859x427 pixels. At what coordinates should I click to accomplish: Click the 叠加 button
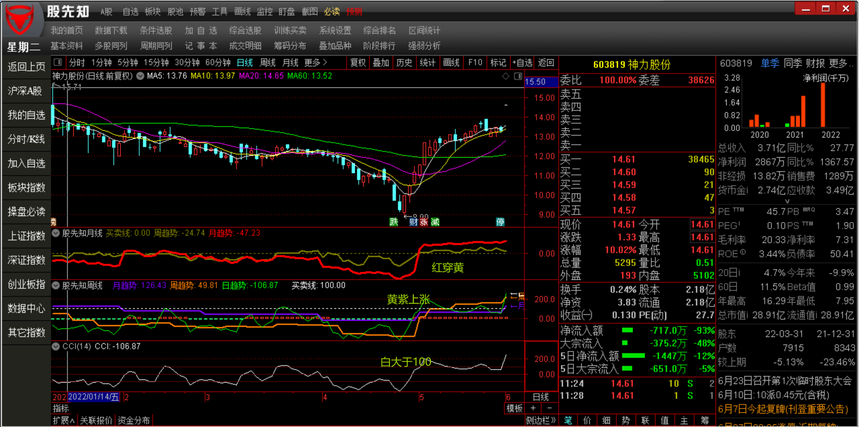(x=381, y=62)
